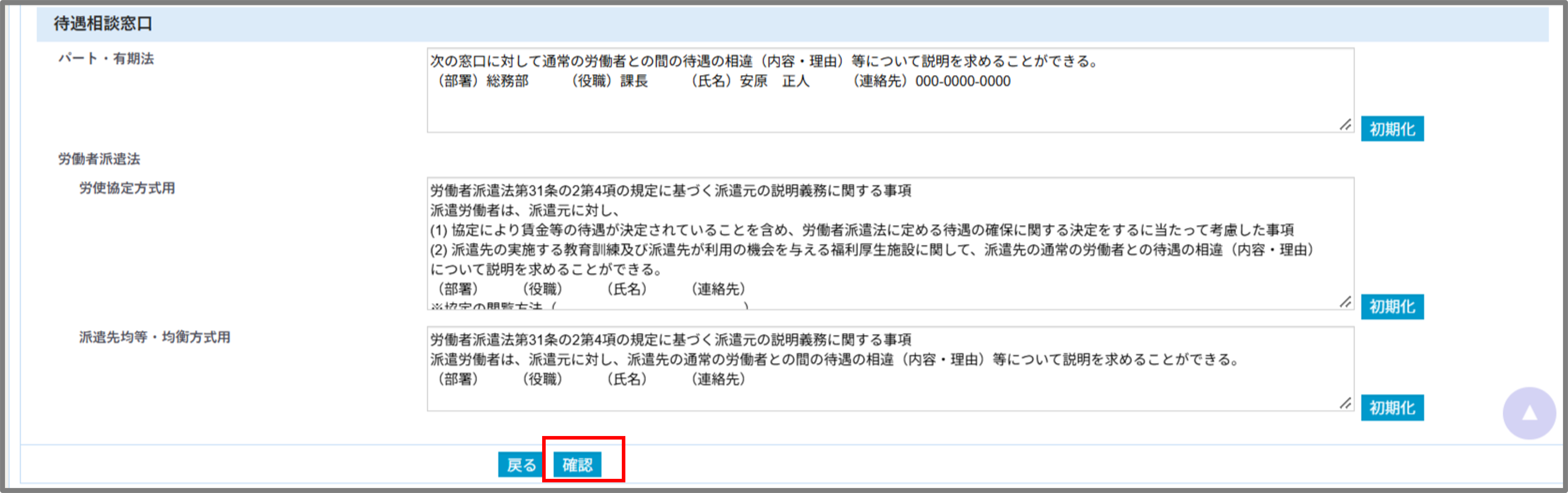Click the 待遇相談窓口 section heading
Screen dimensions: 1568x493
(x=103, y=24)
